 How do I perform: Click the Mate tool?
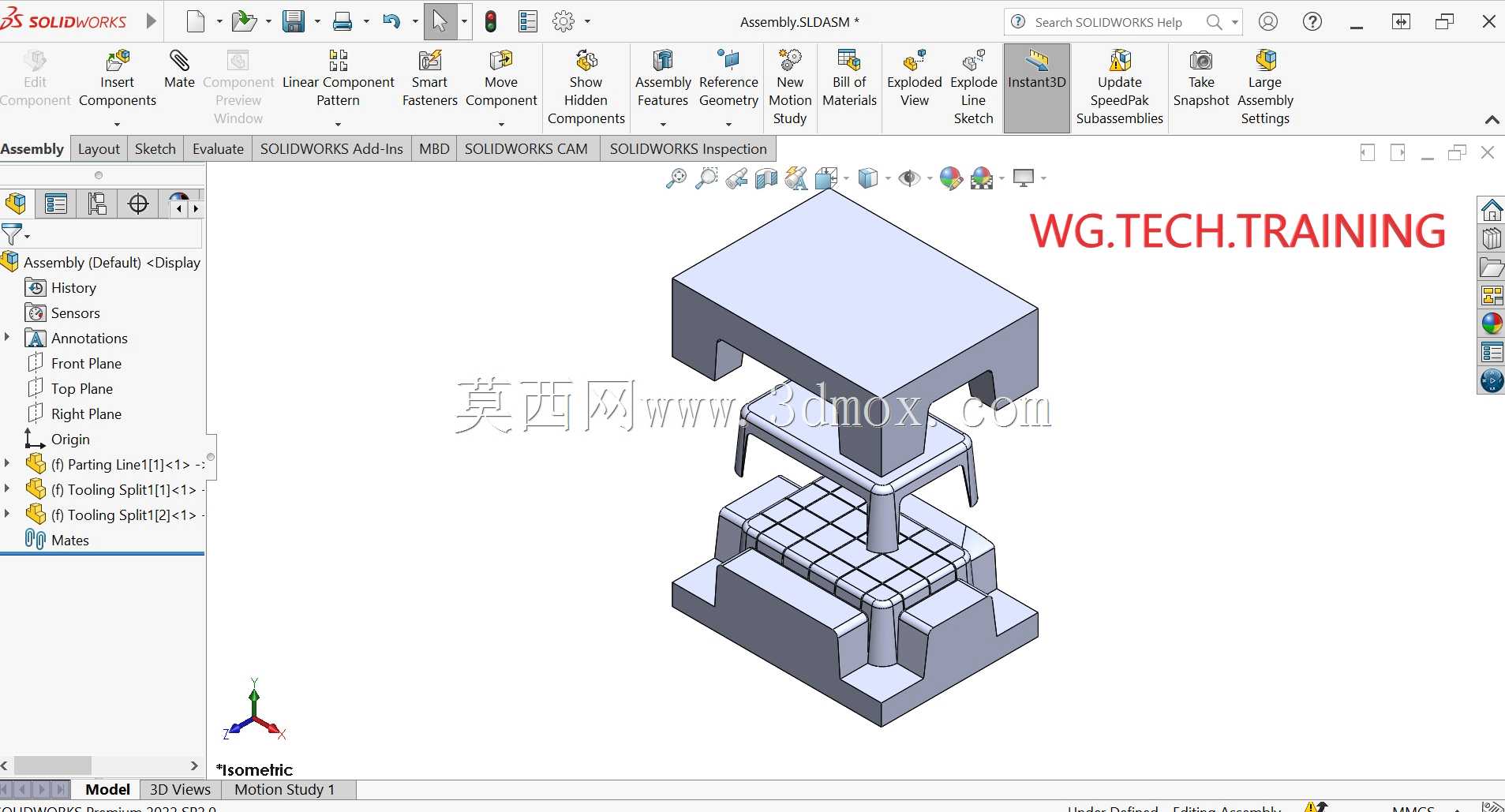point(179,69)
